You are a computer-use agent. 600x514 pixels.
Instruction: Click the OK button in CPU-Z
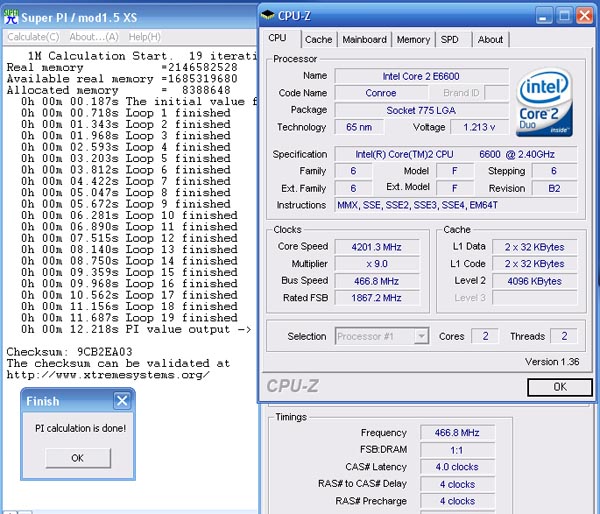pos(560,387)
